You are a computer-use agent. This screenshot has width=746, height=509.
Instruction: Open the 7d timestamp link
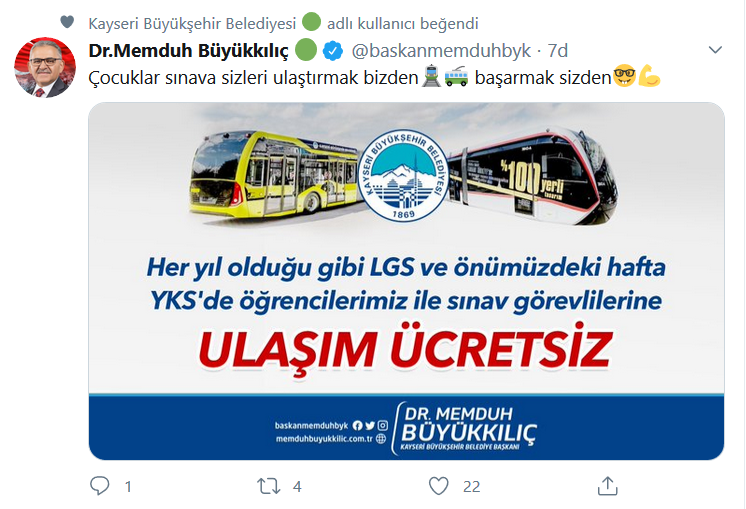point(558,50)
